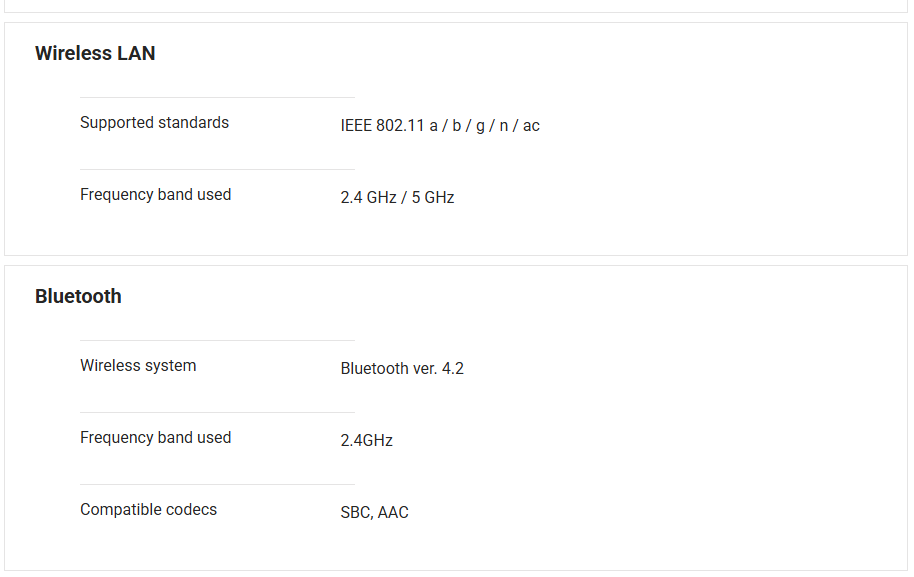The width and height of the screenshot is (914, 577).
Task: Click divider line above Wireless system
Action: point(217,340)
